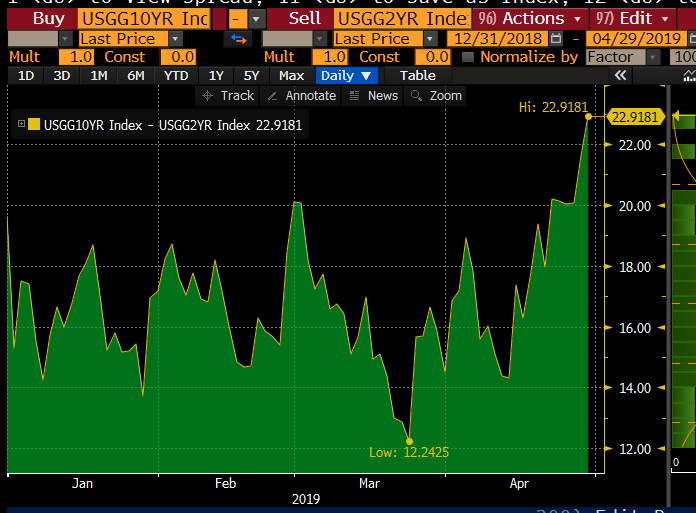Click the Sell side Const 0.0 field

(433, 57)
